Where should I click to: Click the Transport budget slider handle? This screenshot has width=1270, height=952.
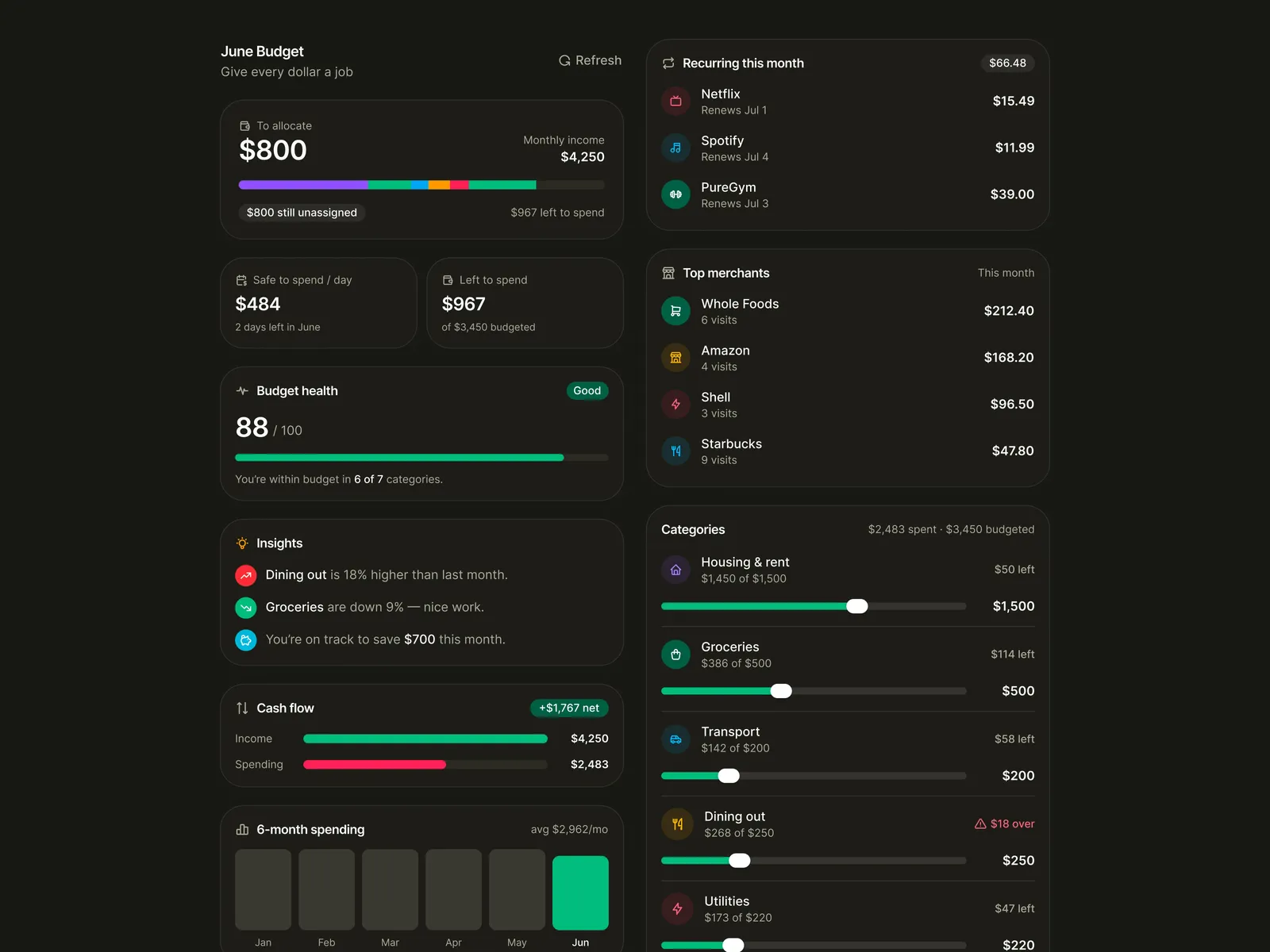729,776
